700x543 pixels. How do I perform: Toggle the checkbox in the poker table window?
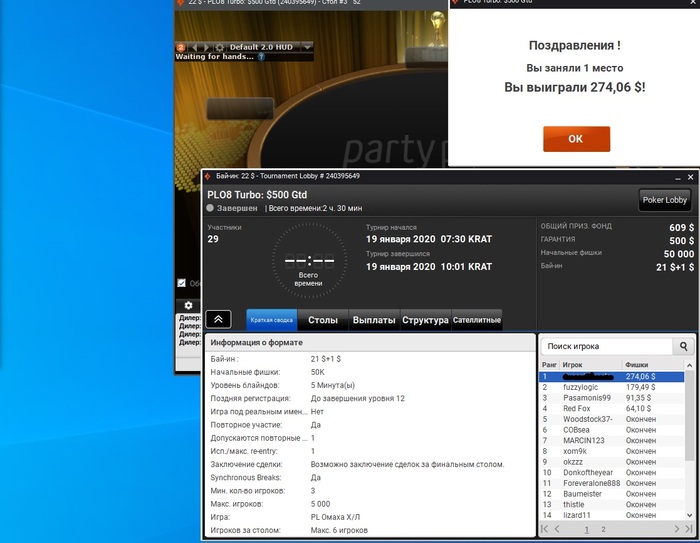pos(182,283)
